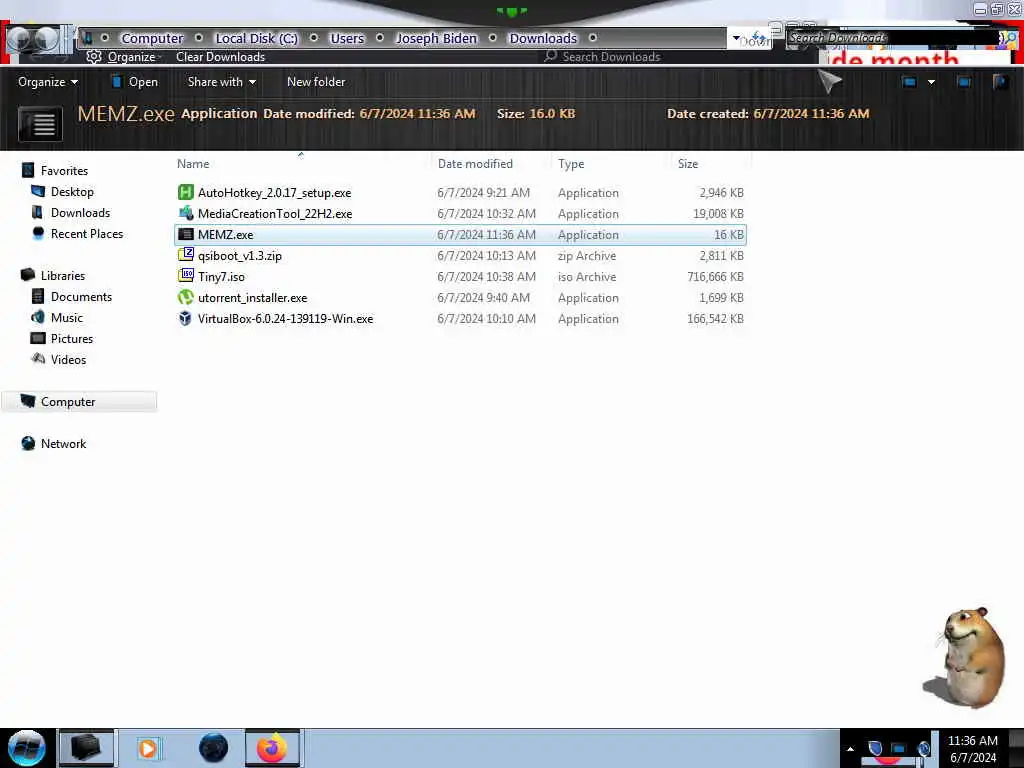Sort by the Size column header
The width and height of the screenshot is (1024, 768).
[x=711, y=164]
